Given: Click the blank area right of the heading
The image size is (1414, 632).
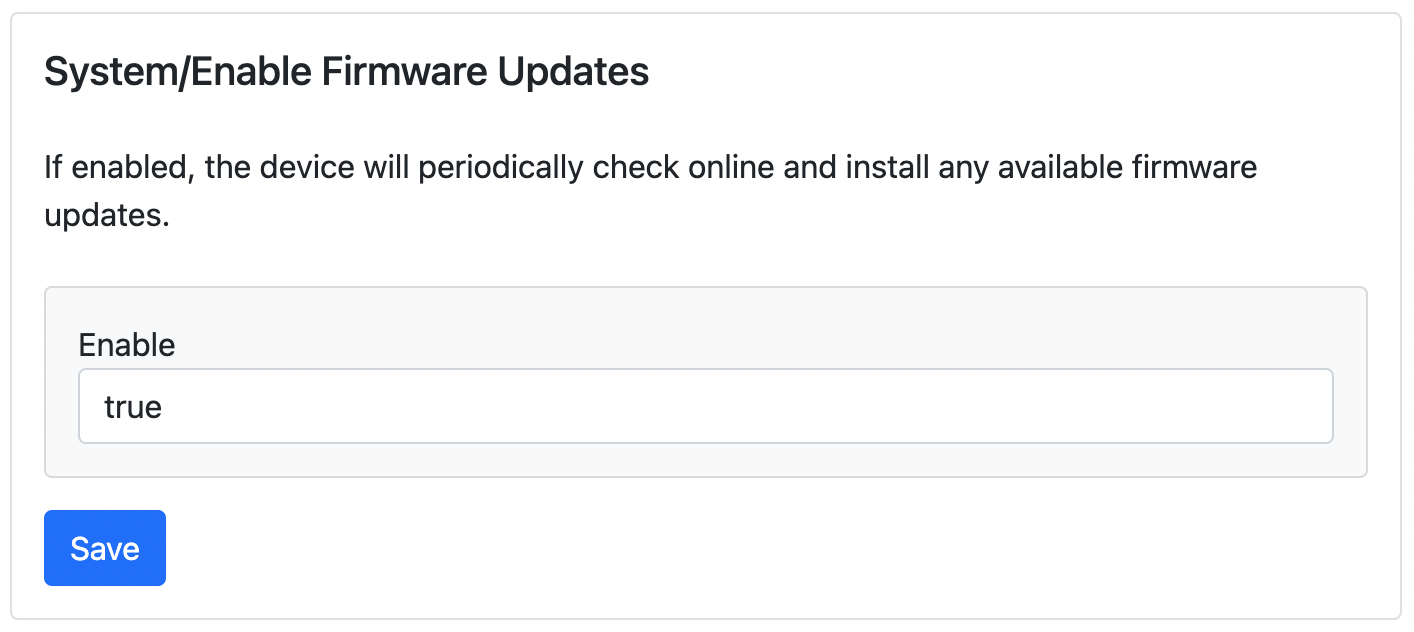Looking at the screenshot, I should 1000,73.
